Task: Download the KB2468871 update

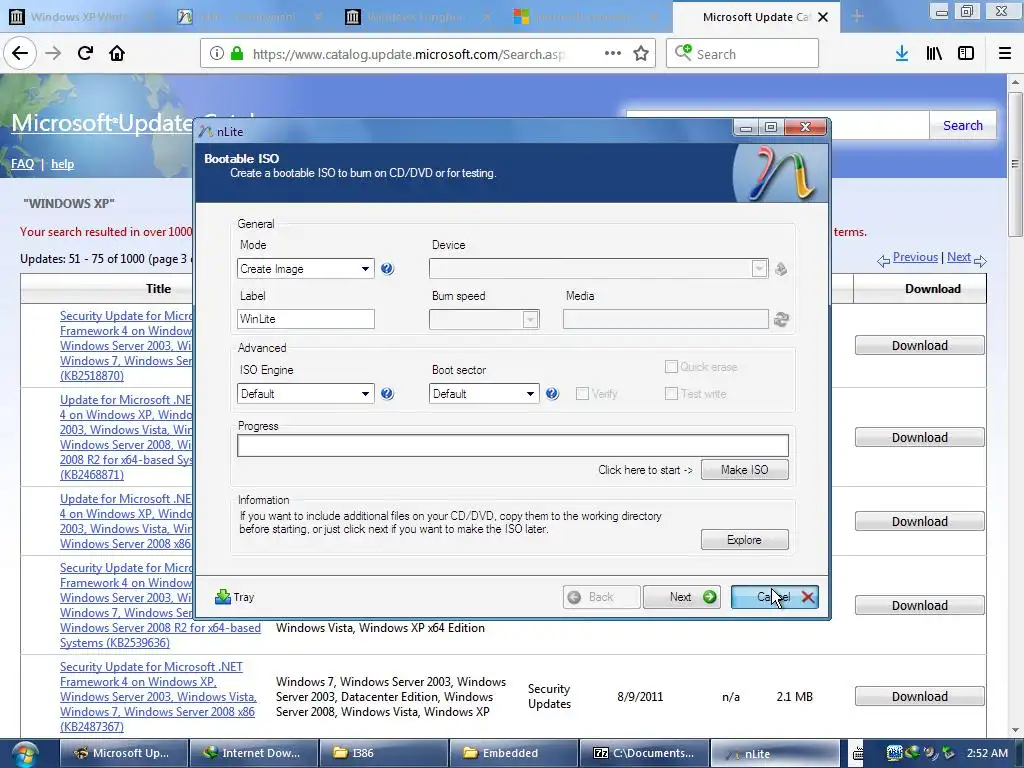Action: 920,438
